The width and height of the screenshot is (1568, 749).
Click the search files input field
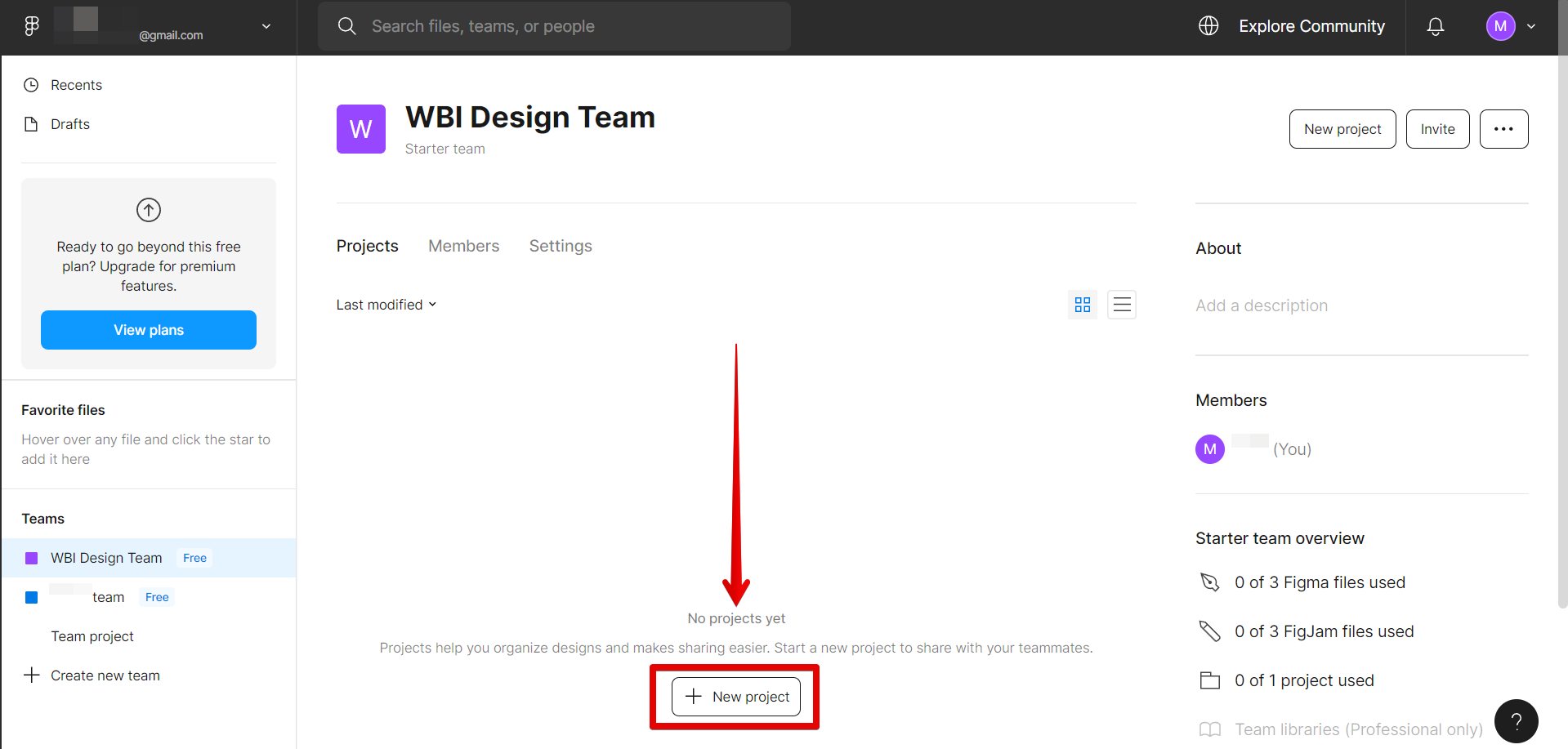554,26
